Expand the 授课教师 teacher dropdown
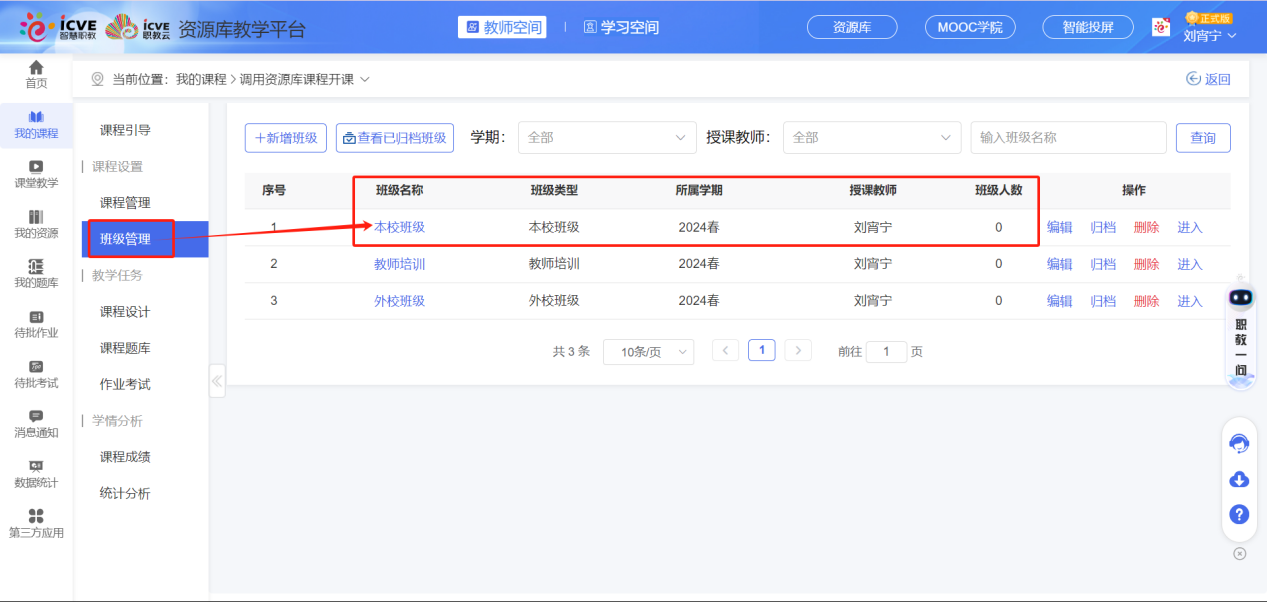1267x602 pixels. [x=871, y=137]
